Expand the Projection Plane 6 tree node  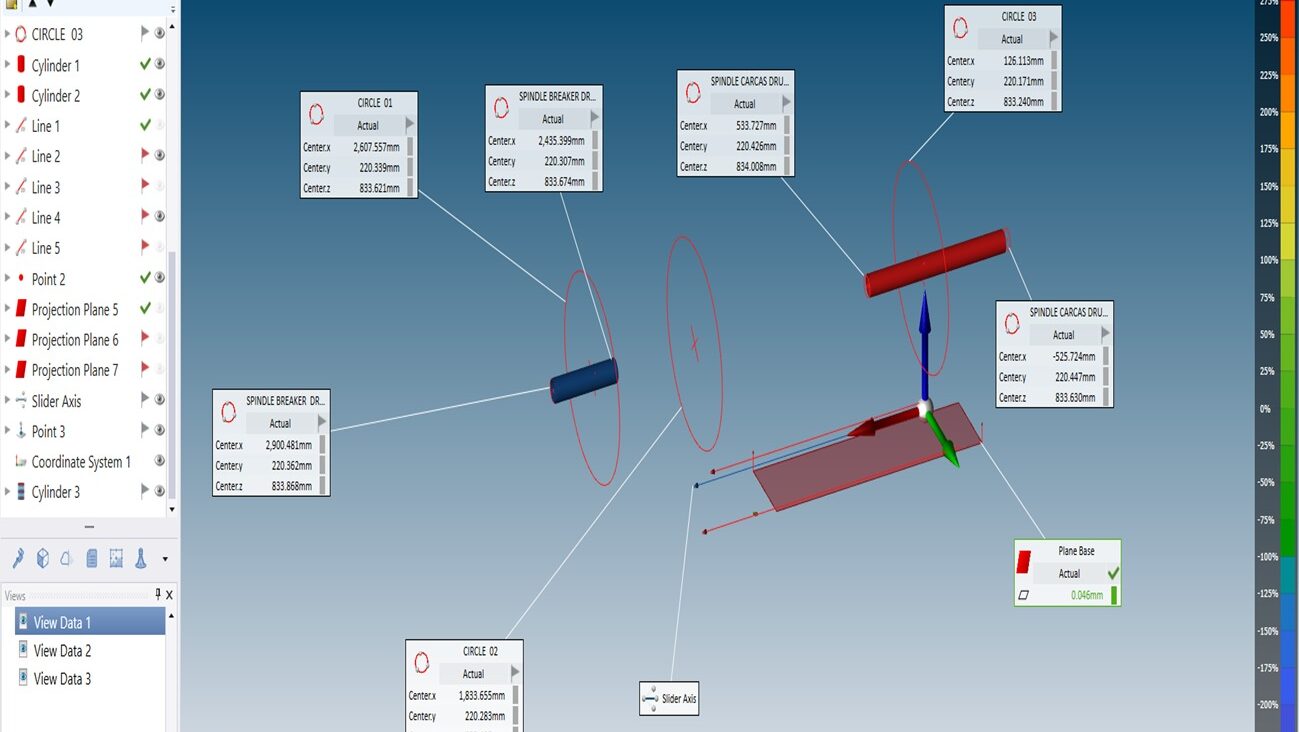coord(8,340)
